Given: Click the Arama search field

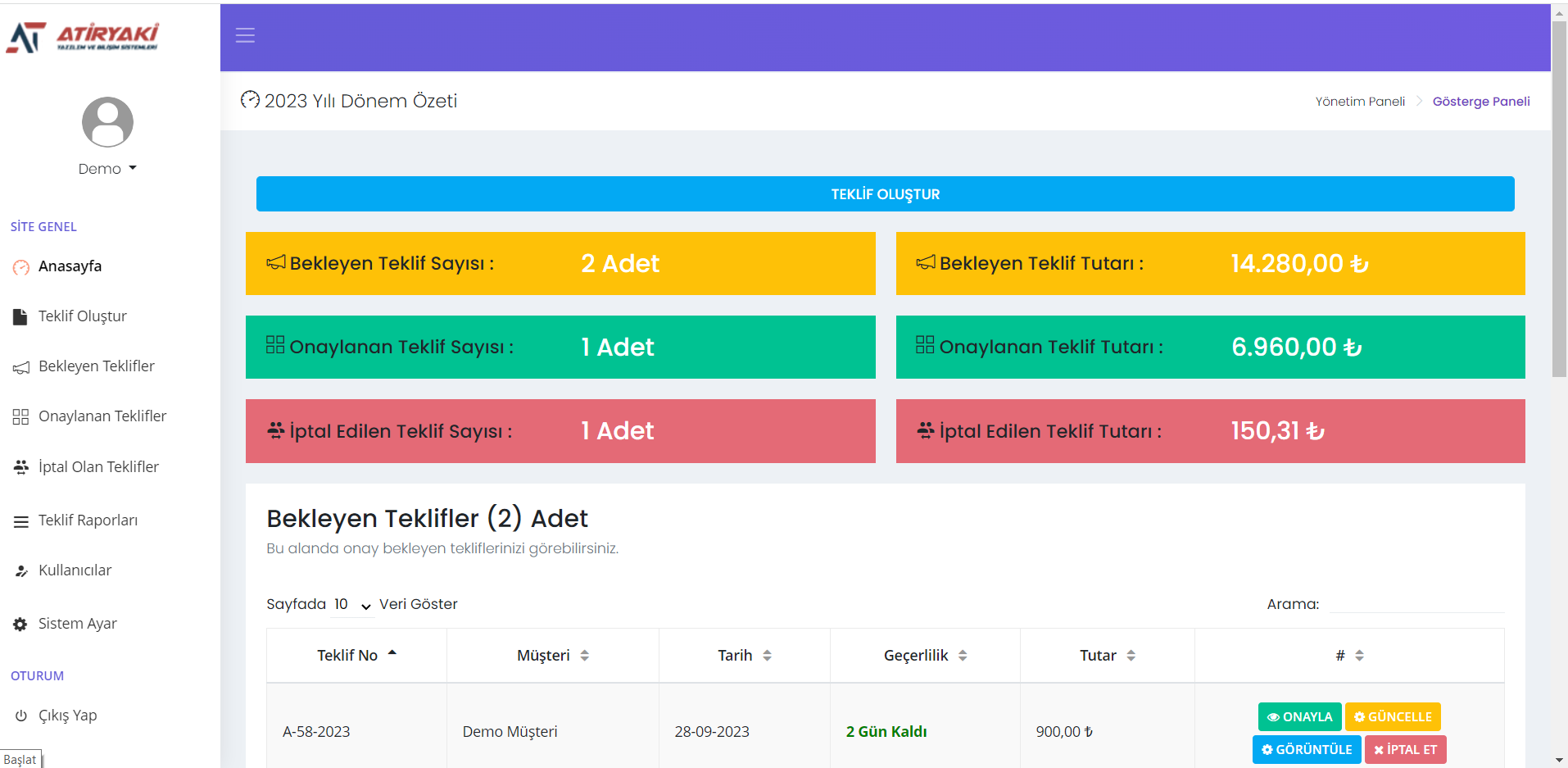Looking at the screenshot, I should pos(1416,604).
